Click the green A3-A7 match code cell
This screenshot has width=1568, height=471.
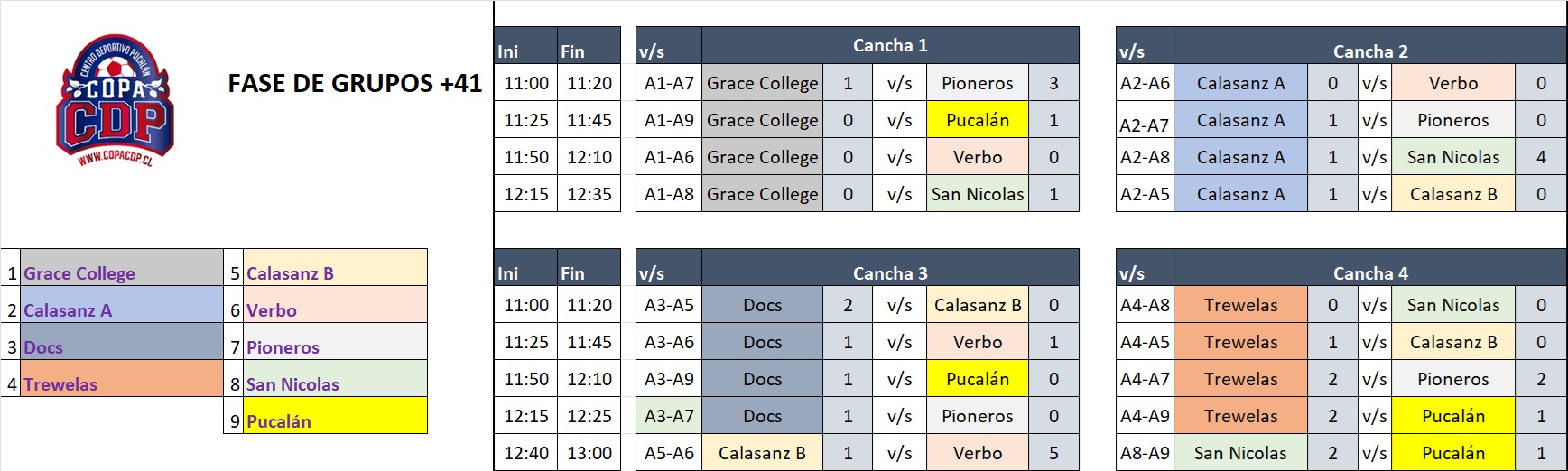coord(669,416)
